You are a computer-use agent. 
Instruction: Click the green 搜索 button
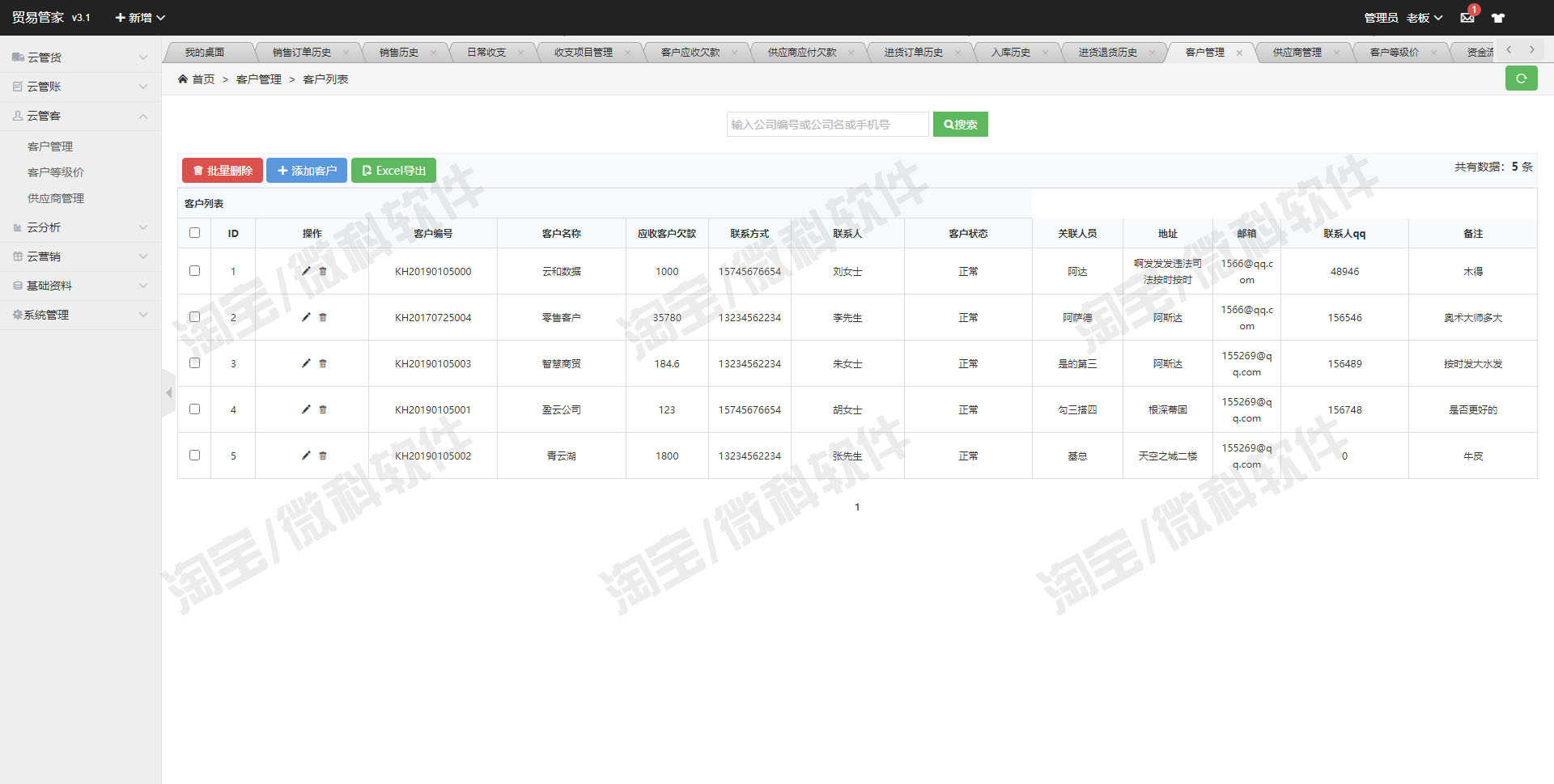pos(961,125)
